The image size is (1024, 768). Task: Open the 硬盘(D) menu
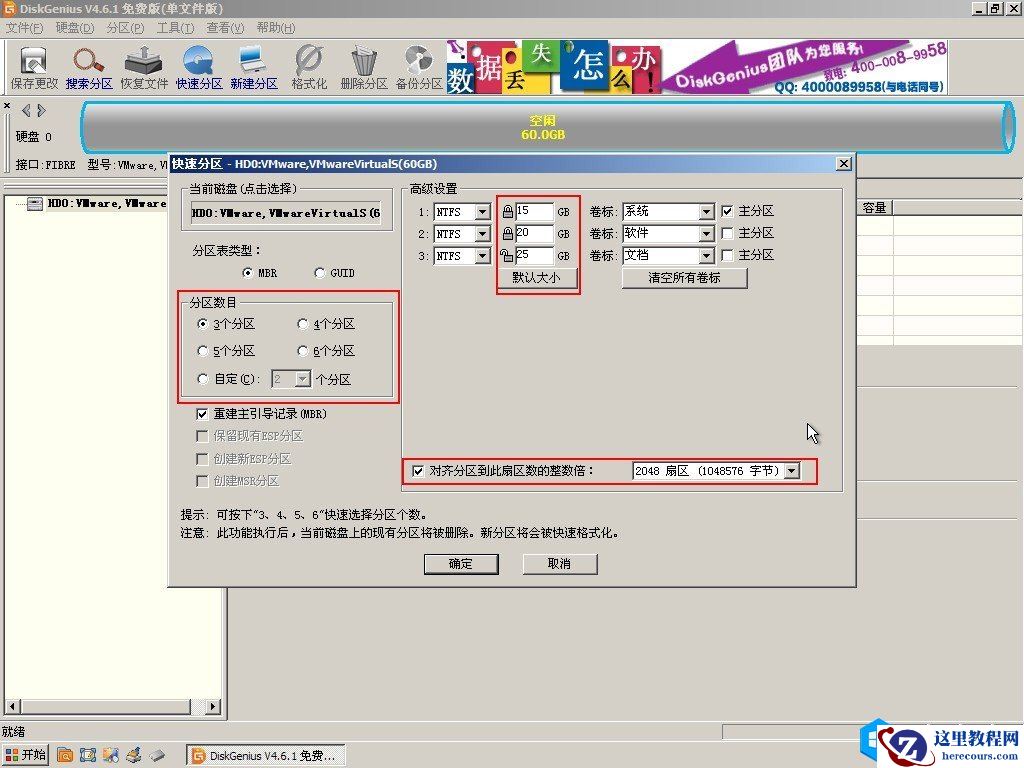click(x=74, y=27)
